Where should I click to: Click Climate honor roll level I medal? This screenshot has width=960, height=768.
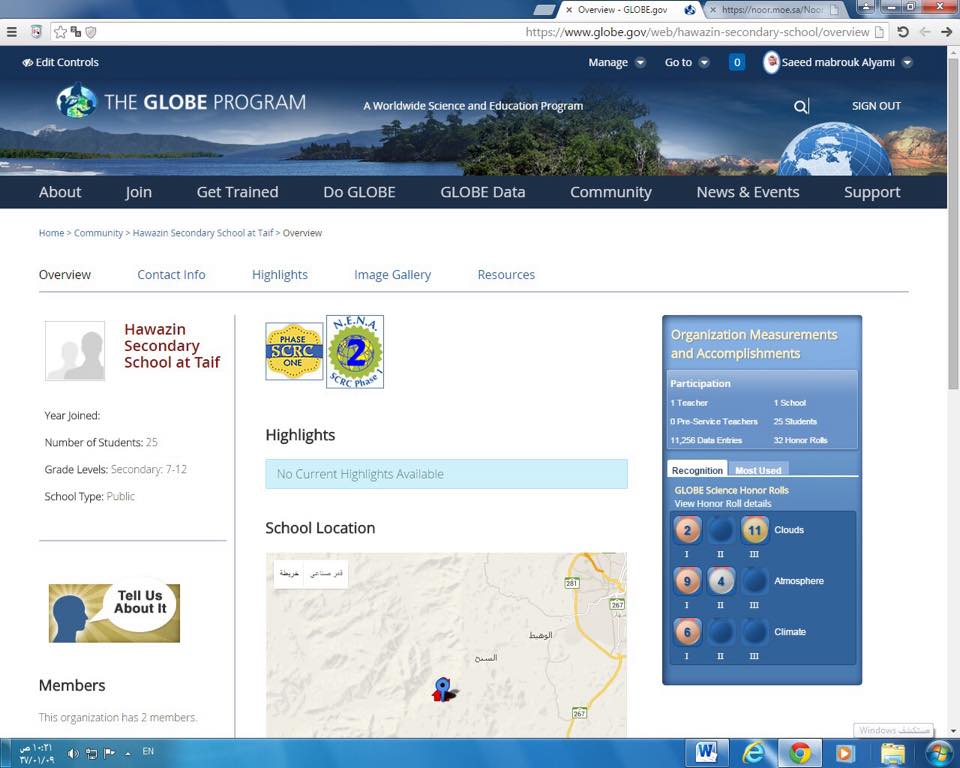pyautogui.click(x=687, y=632)
